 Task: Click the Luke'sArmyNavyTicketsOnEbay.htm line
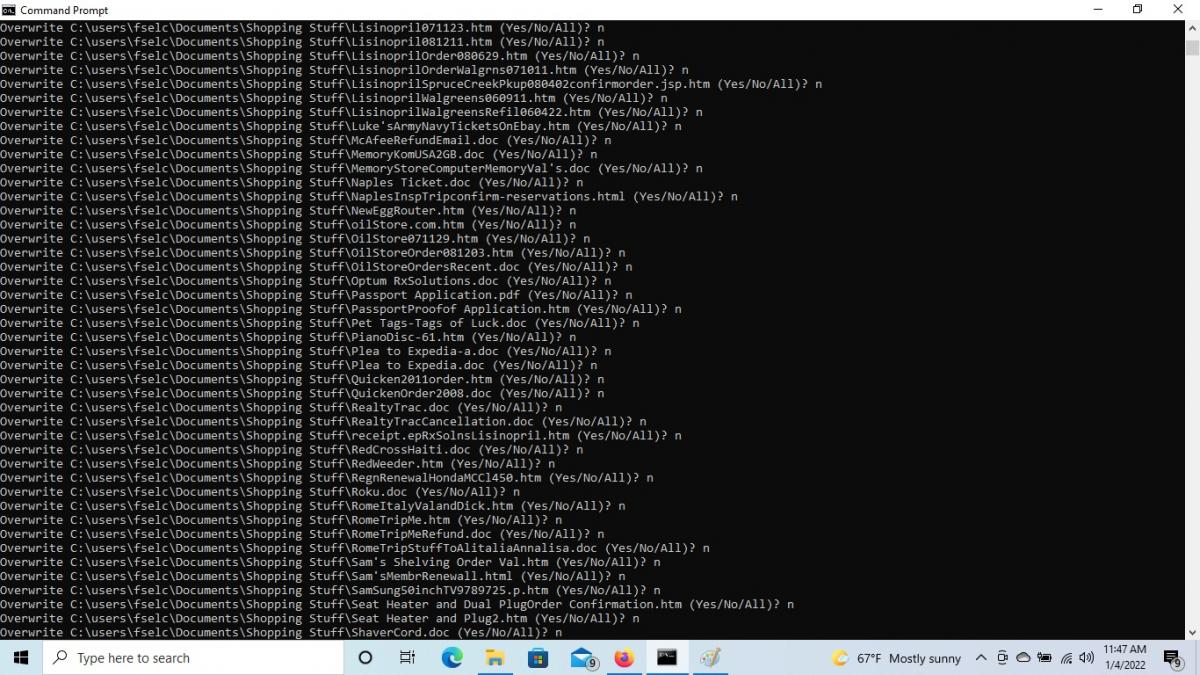pos(341,126)
